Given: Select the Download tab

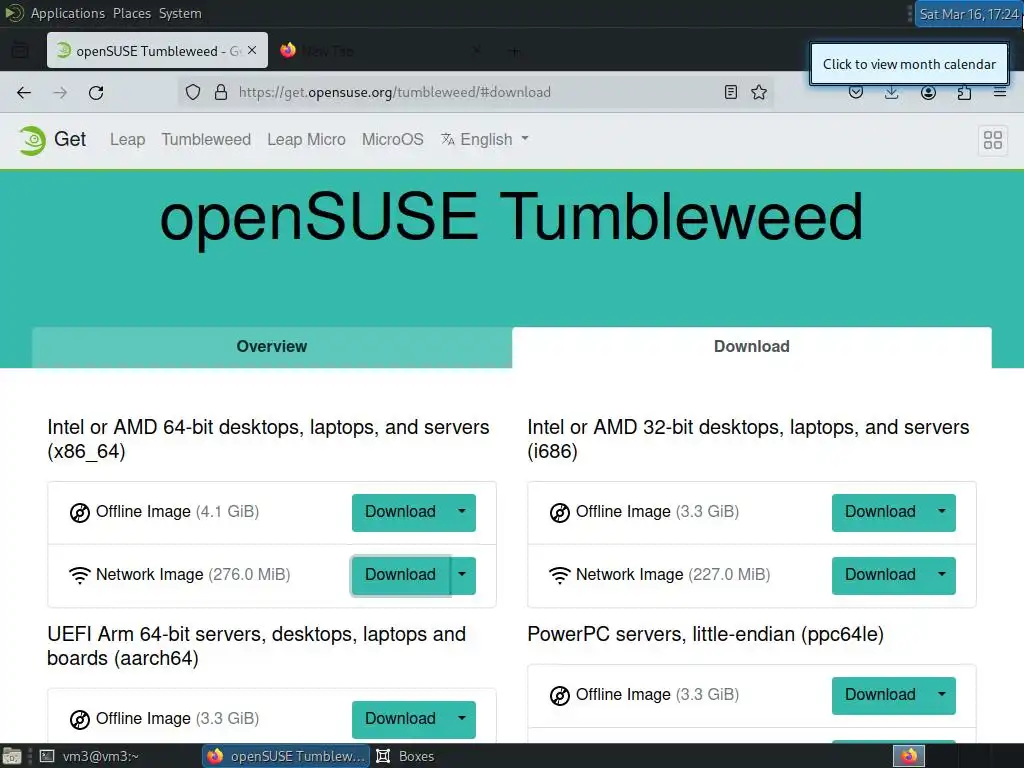Looking at the screenshot, I should (x=752, y=347).
